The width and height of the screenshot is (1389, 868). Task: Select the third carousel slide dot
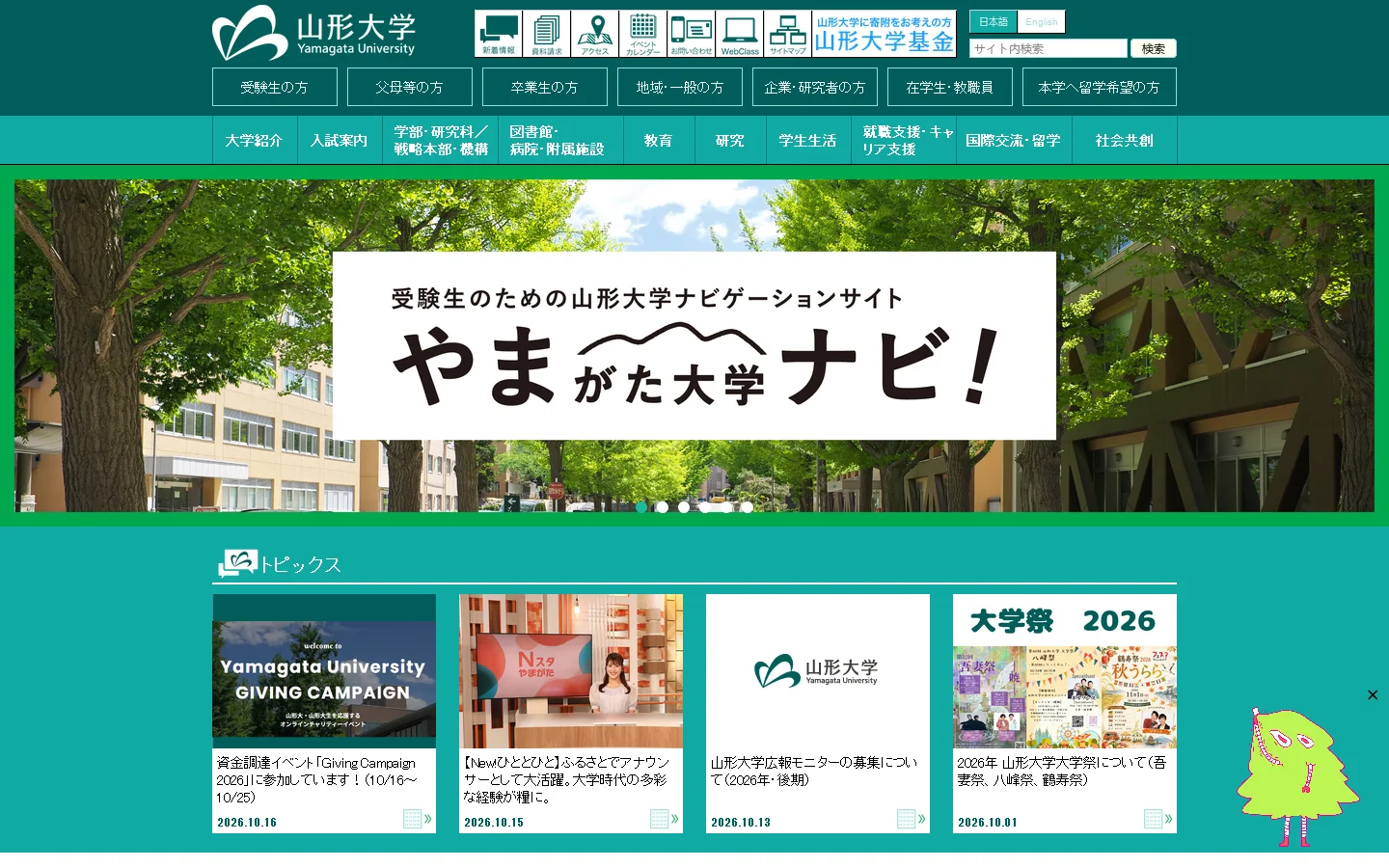click(684, 507)
